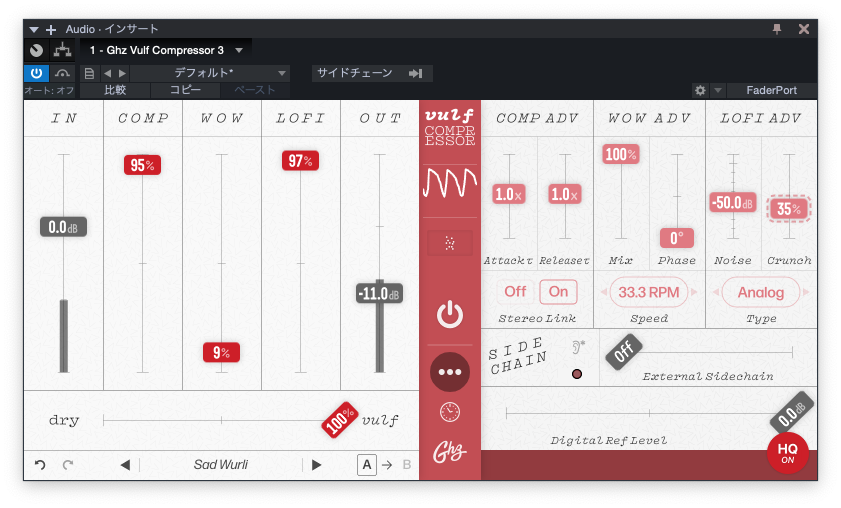Screen dimensions: 841x508
Task: Toggle the large power icon in red strip
Action: coord(450,315)
